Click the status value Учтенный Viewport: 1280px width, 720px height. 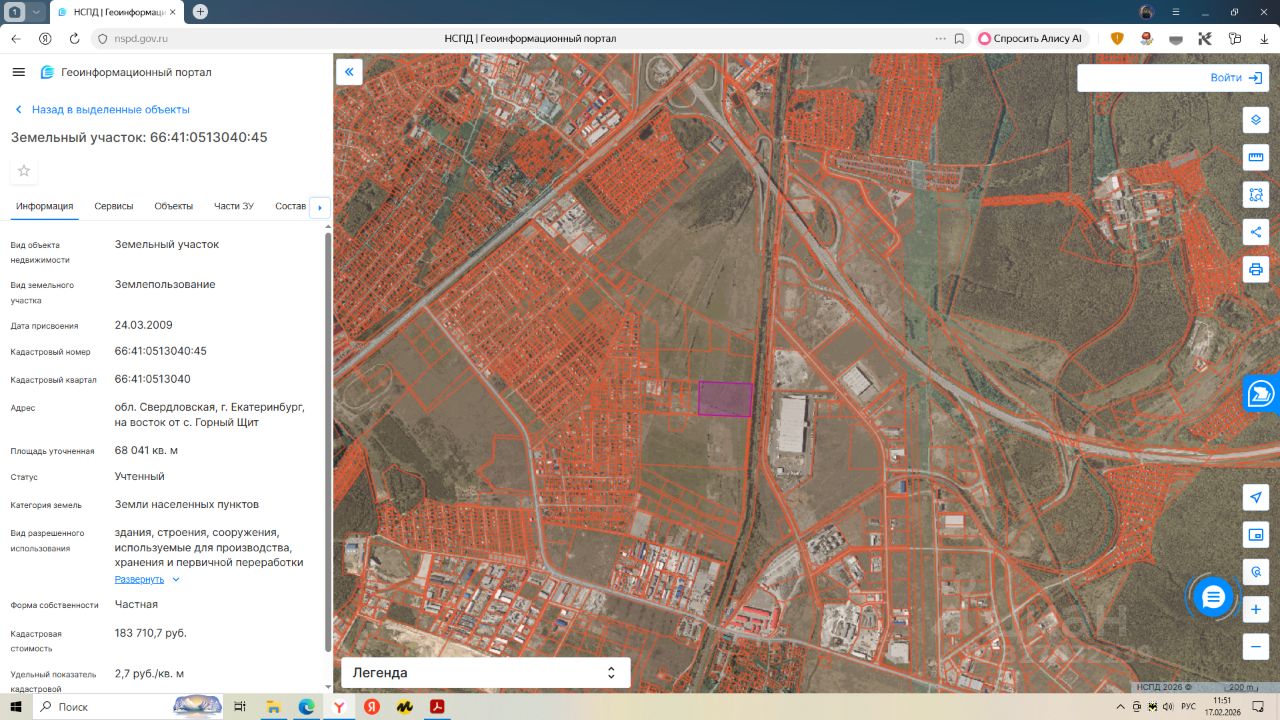[x=140, y=476]
